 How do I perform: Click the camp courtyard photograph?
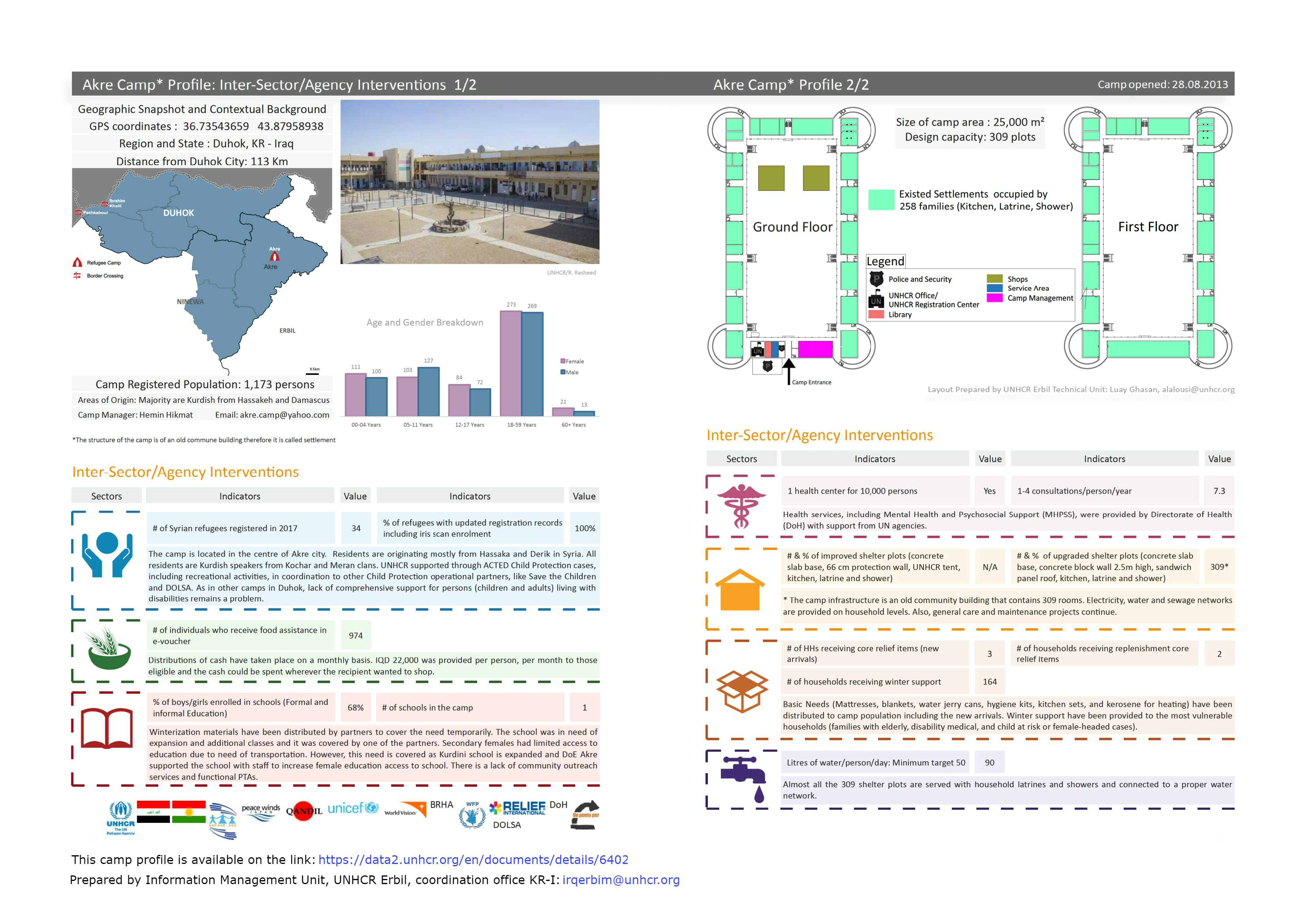click(x=470, y=182)
